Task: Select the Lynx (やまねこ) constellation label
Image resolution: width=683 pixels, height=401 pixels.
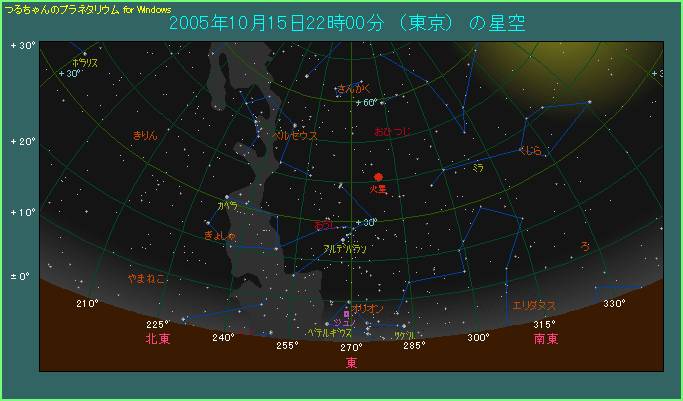Action: [x=146, y=279]
